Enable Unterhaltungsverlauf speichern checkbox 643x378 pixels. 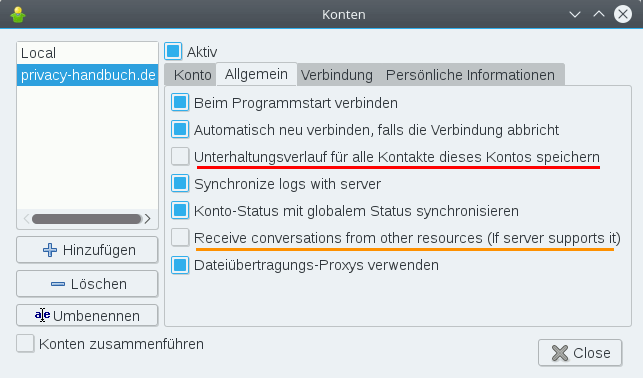click(180, 157)
